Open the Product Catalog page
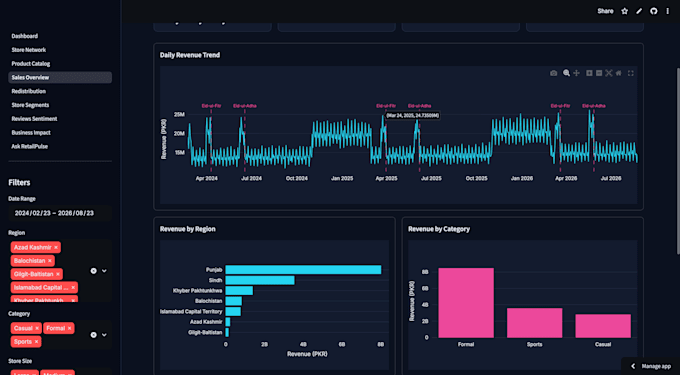 (x=60, y=64)
